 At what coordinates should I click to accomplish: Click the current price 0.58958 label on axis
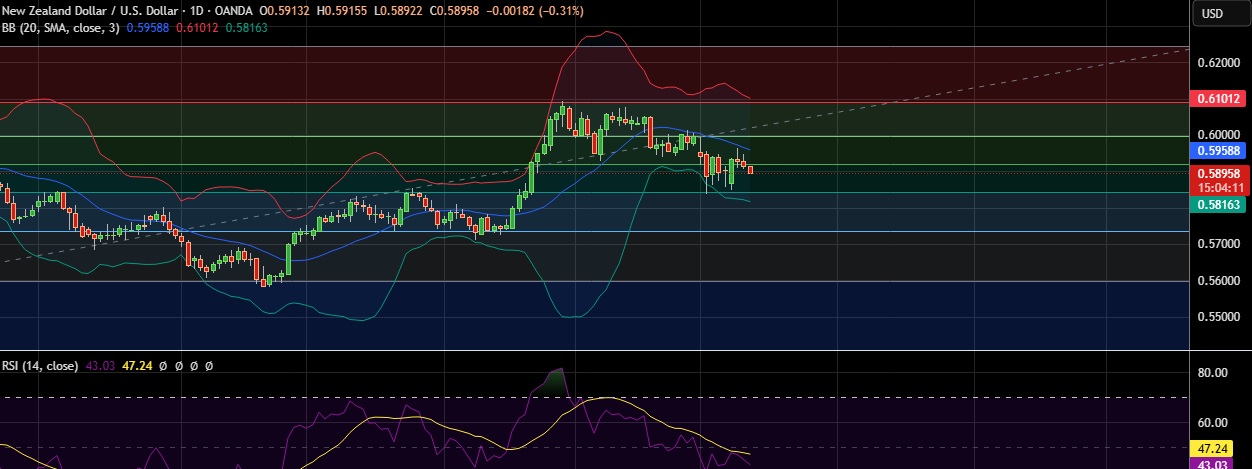click(x=1217, y=173)
